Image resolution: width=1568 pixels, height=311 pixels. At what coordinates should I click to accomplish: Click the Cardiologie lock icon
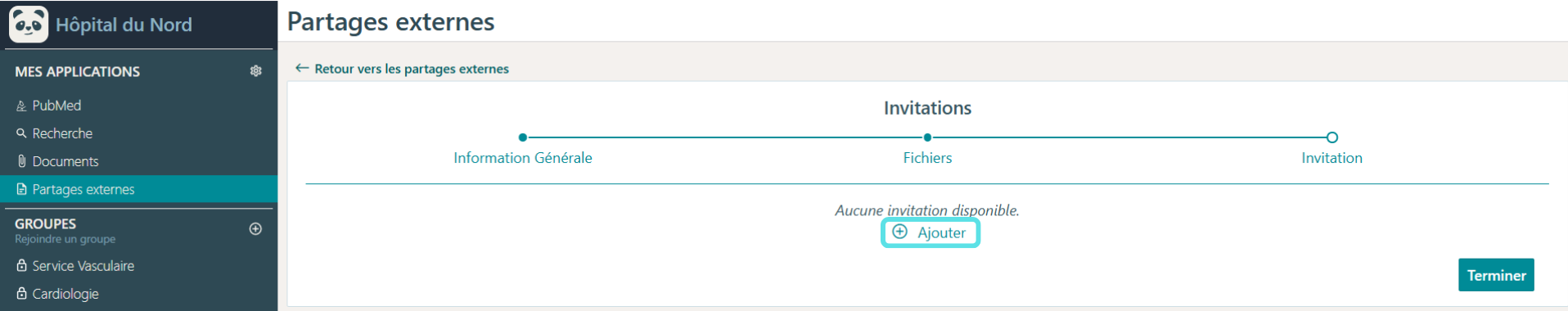pos(21,293)
